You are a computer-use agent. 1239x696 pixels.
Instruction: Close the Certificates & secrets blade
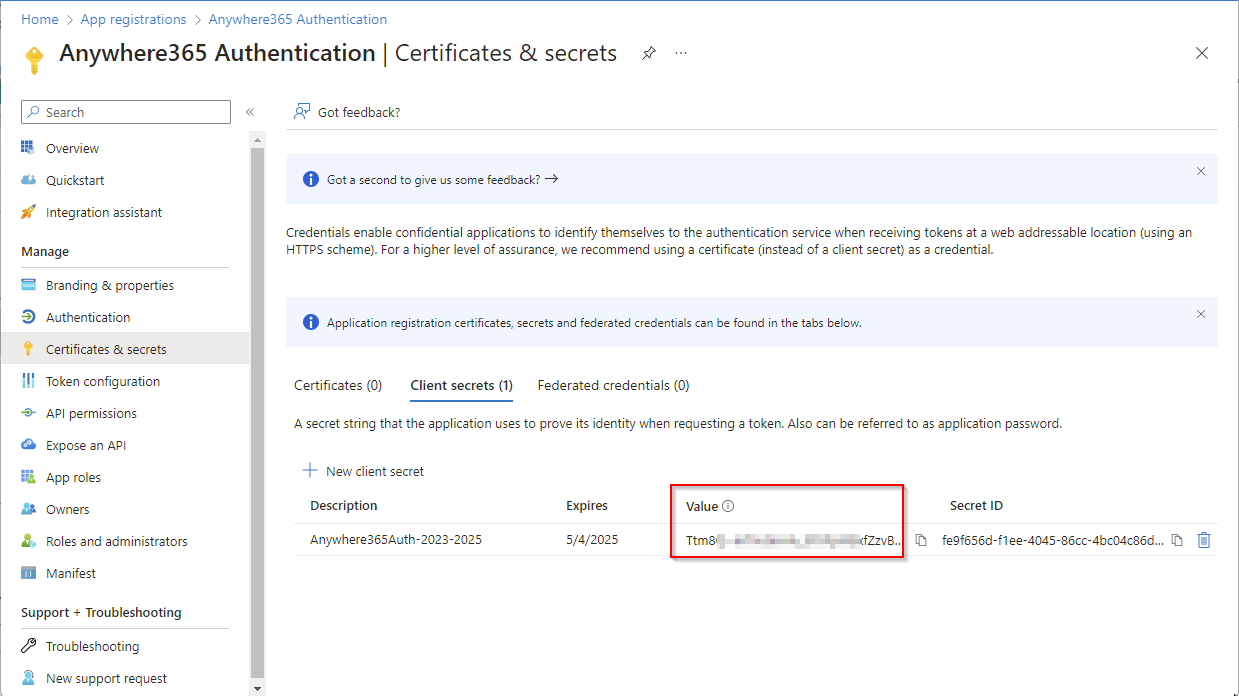pos(1202,53)
